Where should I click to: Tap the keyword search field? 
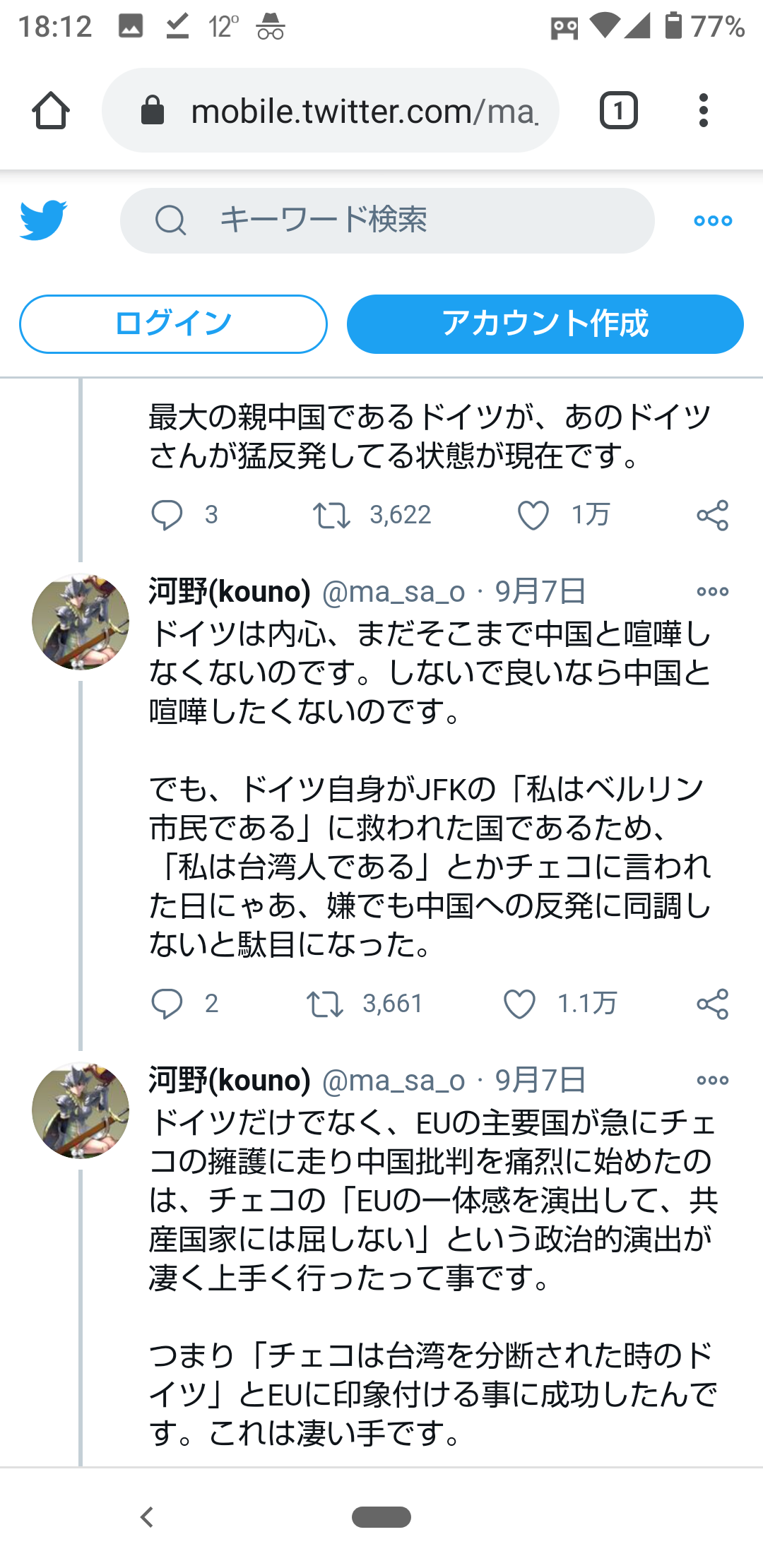click(387, 220)
